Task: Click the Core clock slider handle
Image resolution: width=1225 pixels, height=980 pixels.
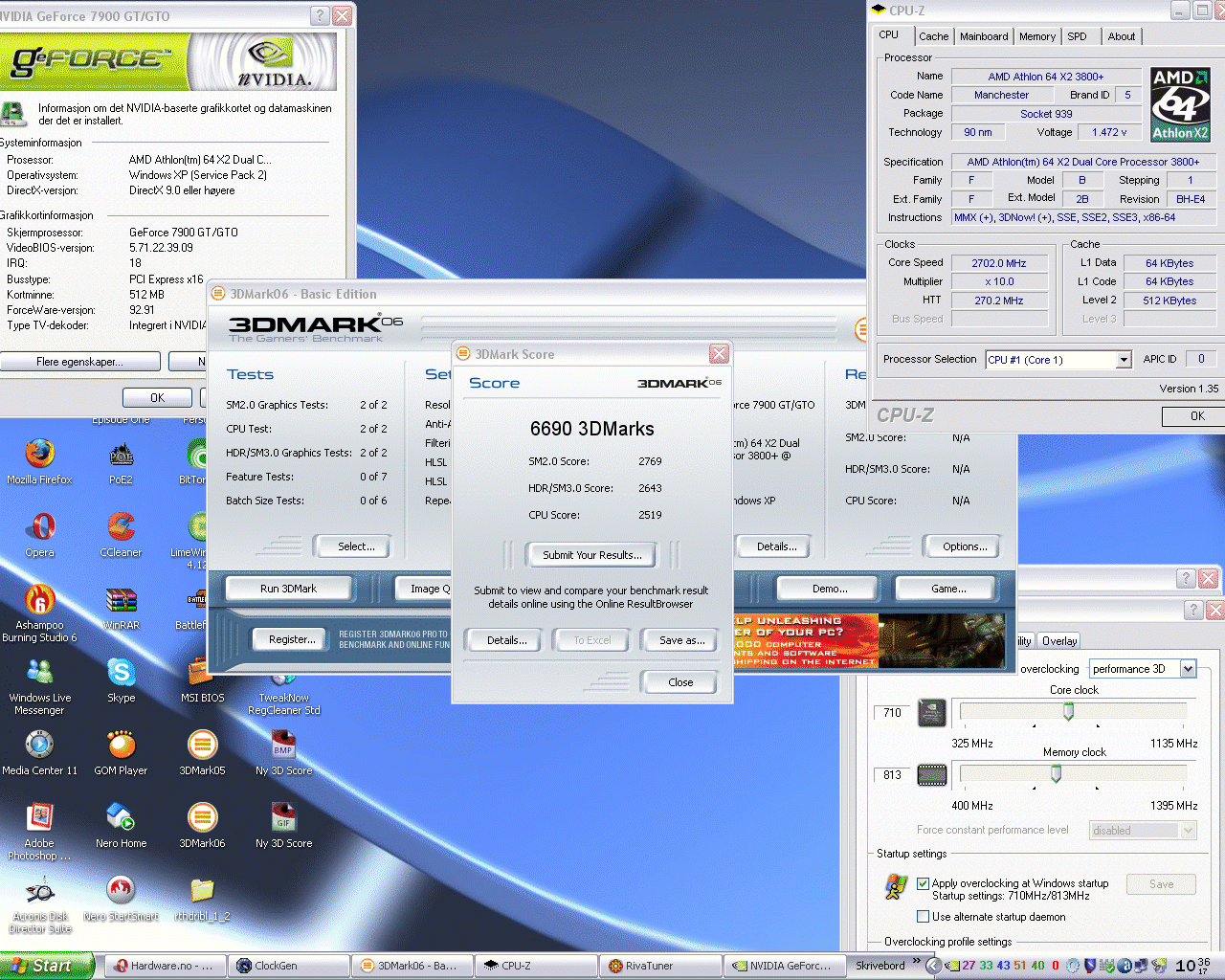Action: (x=1068, y=711)
